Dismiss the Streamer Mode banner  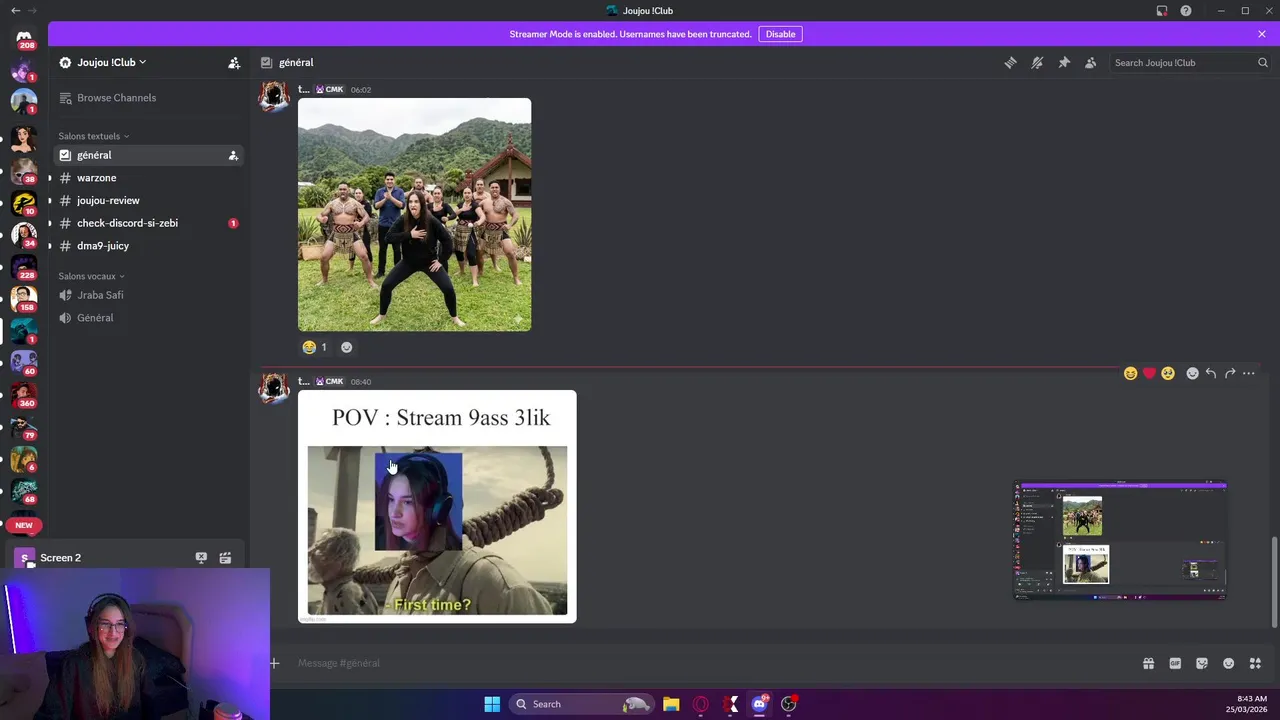[1262, 34]
